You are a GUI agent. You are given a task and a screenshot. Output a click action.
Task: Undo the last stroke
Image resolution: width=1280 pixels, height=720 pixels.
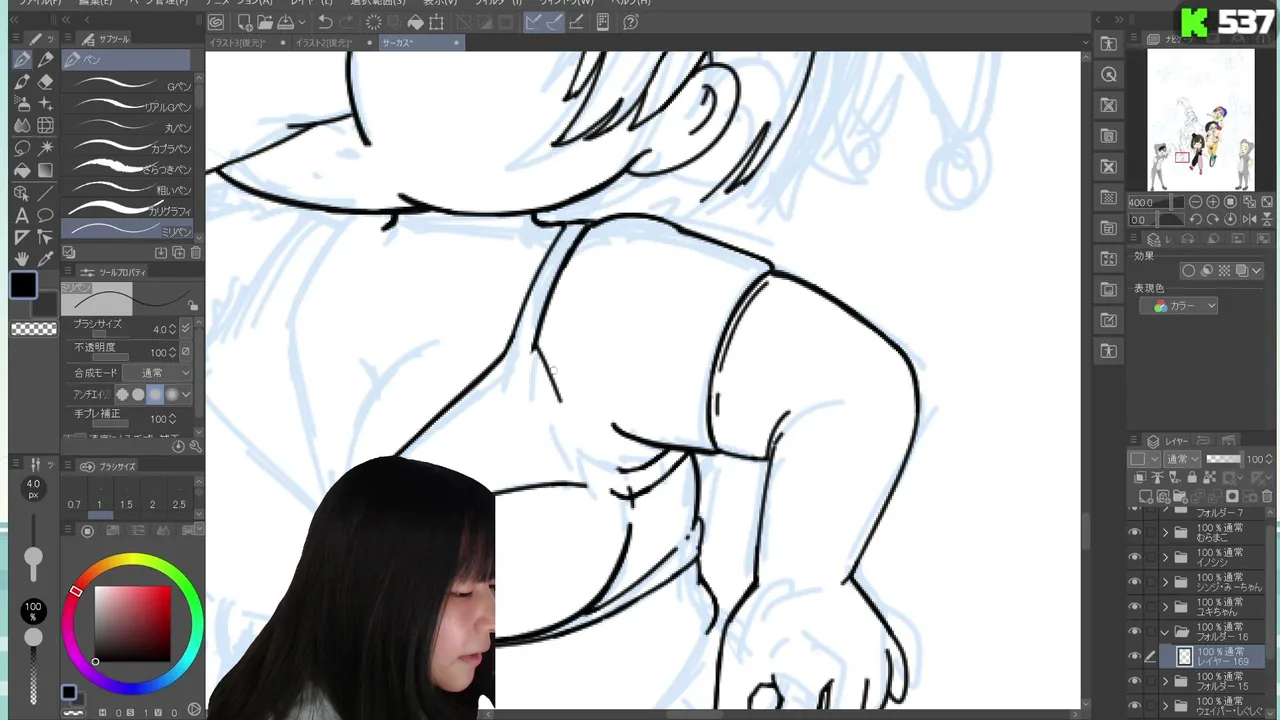[x=325, y=22]
